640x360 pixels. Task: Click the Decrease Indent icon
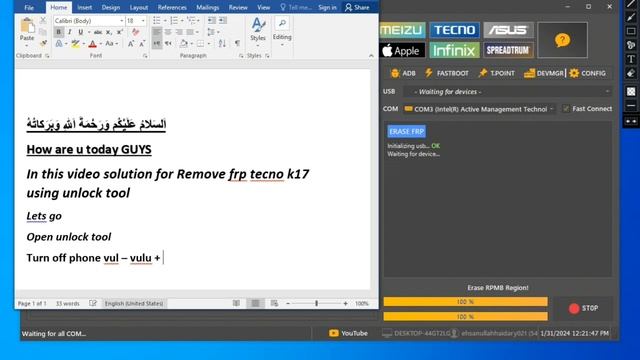(x=211, y=20)
